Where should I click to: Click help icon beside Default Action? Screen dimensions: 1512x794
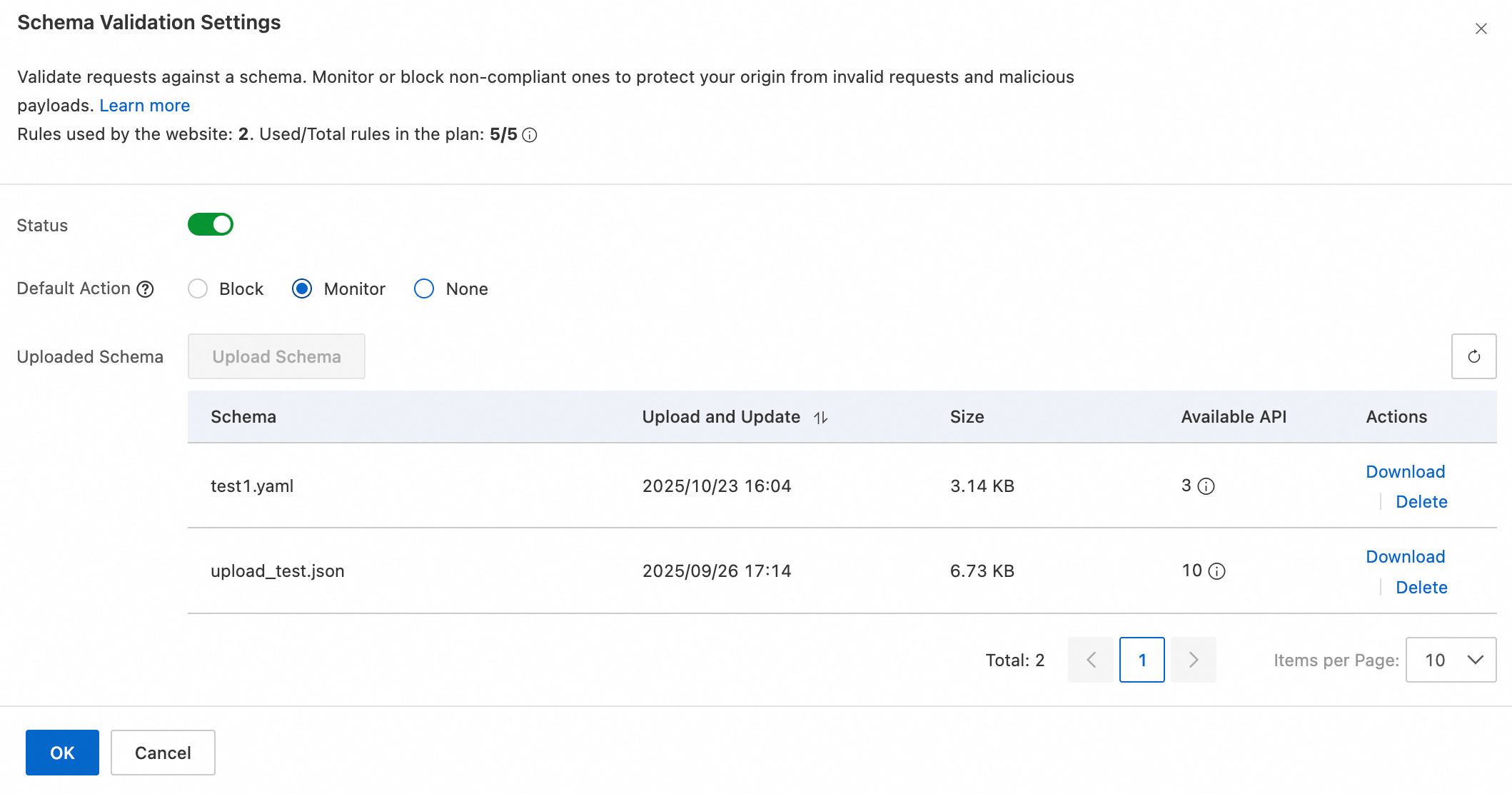point(146,289)
